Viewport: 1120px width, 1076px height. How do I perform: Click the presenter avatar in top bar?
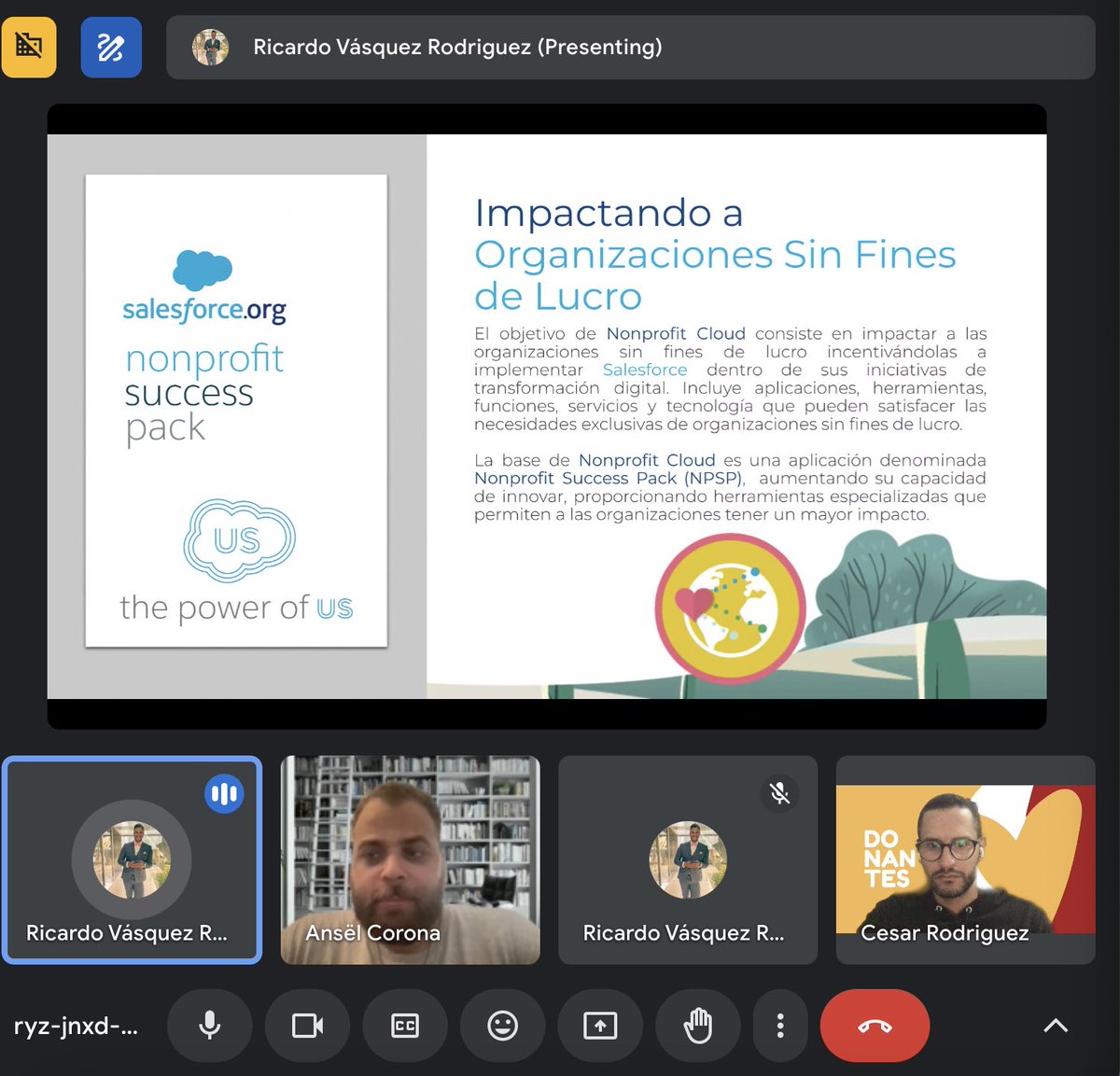coord(211,48)
